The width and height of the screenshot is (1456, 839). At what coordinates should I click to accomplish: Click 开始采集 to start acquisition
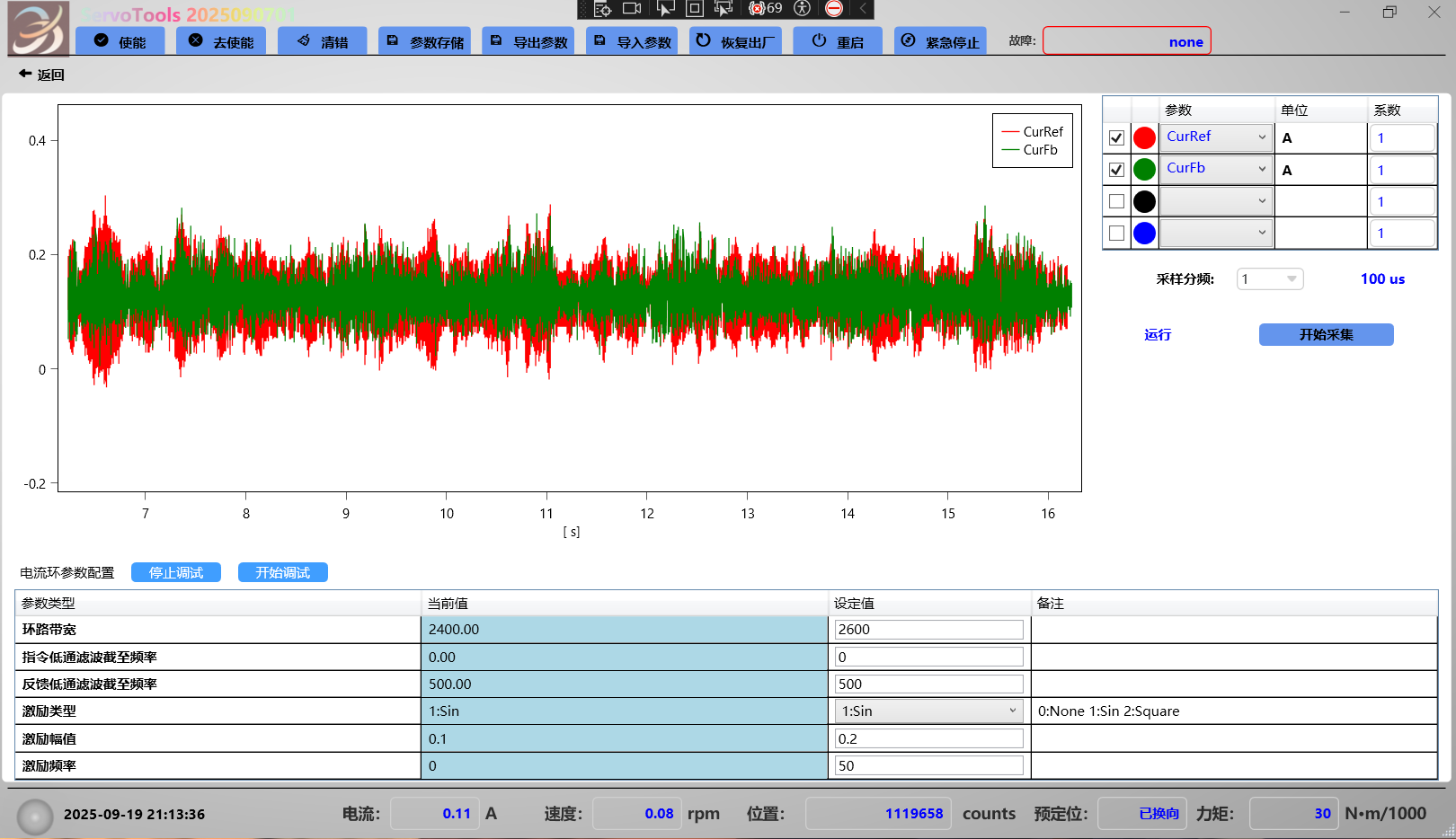[x=1326, y=334]
